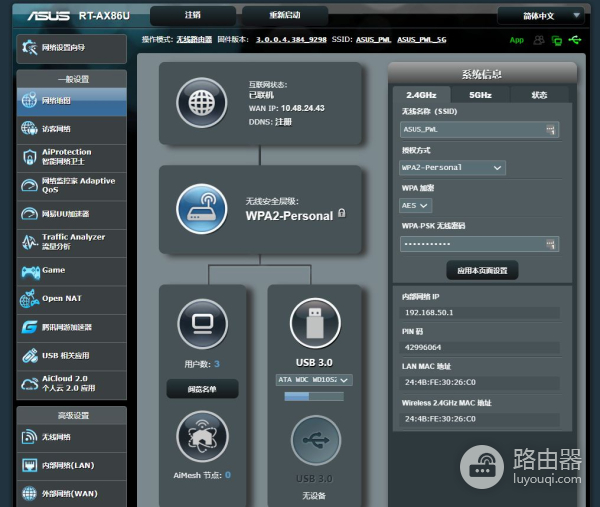Open the Open NAT icon

pyautogui.click(x=29, y=299)
